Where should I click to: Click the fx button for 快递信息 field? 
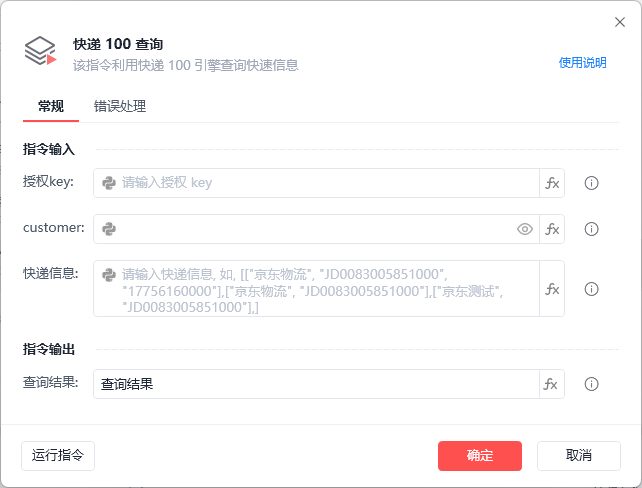pyautogui.click(x=552, y=289)
